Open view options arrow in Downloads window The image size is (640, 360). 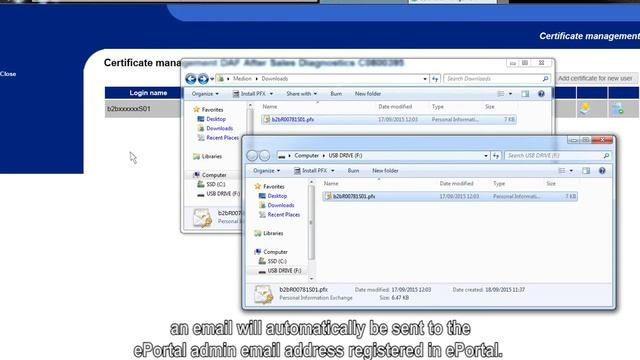click(x=510, y=94)
